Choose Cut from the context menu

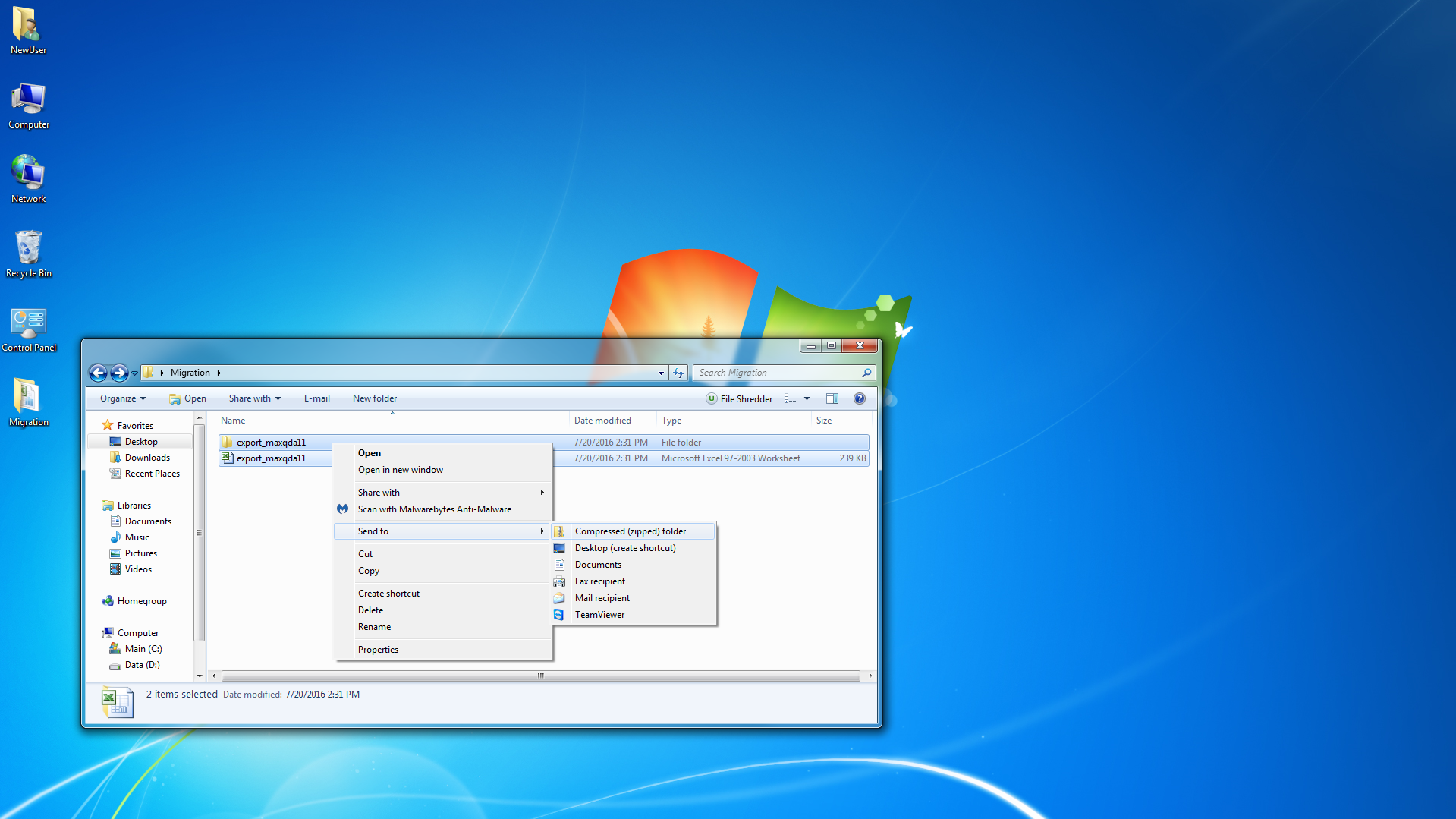pos(443,554)
